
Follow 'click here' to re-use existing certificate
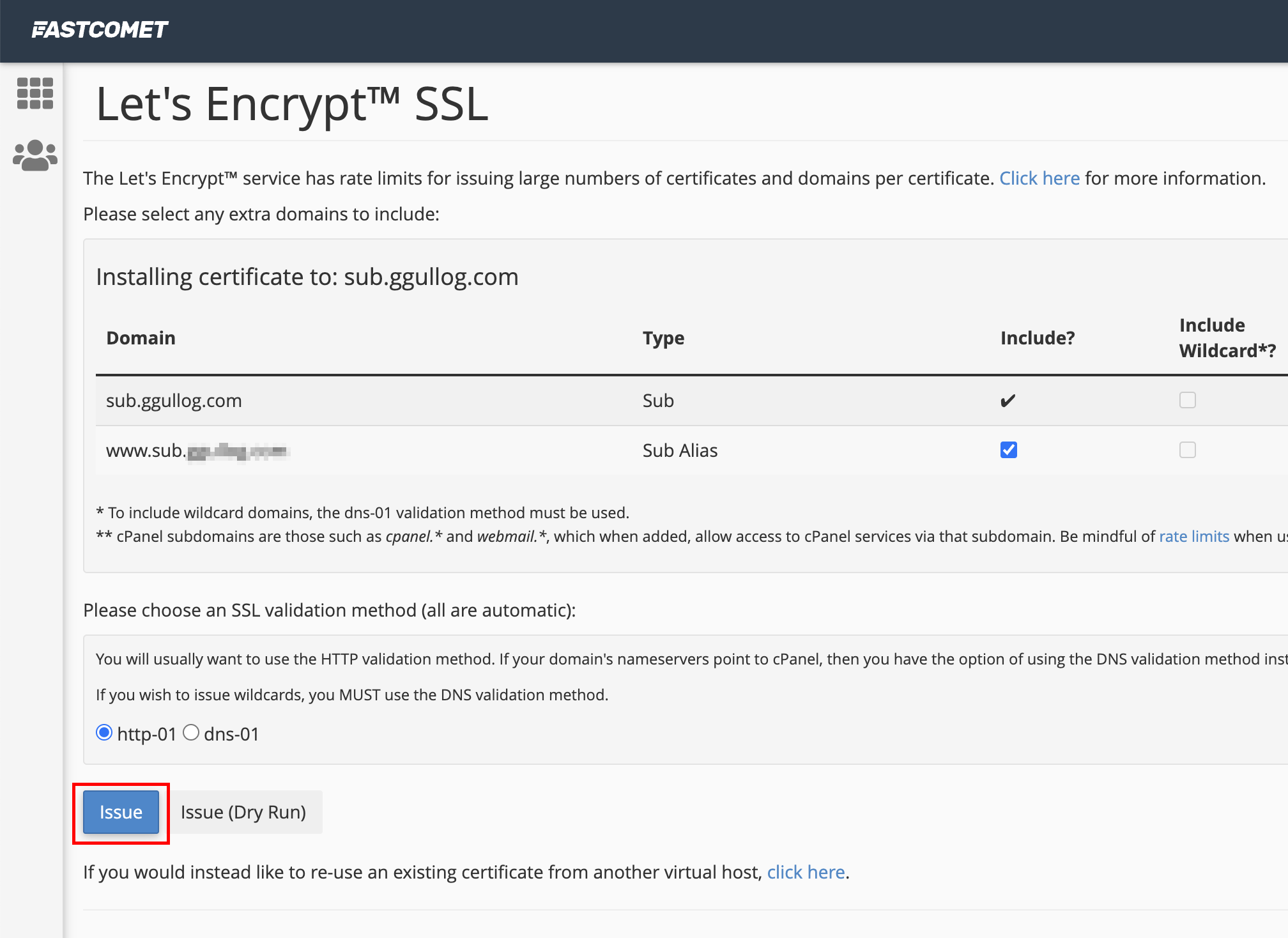pos(806,872)
